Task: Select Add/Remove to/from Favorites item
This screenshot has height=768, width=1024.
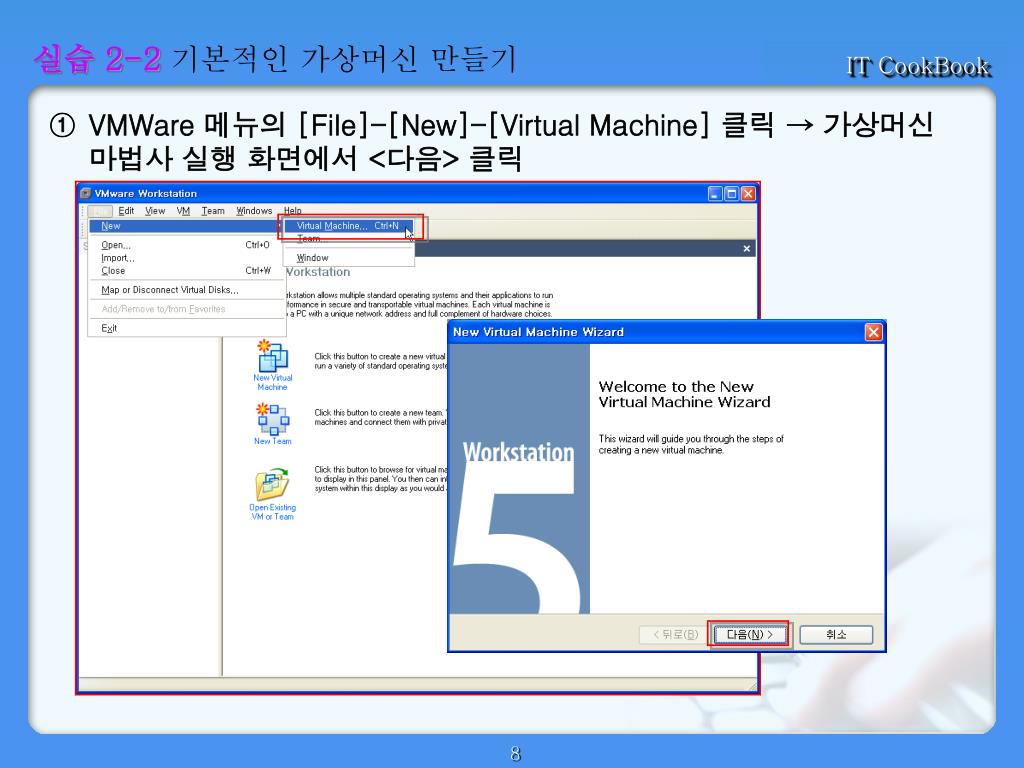Action: coord(186,309)
